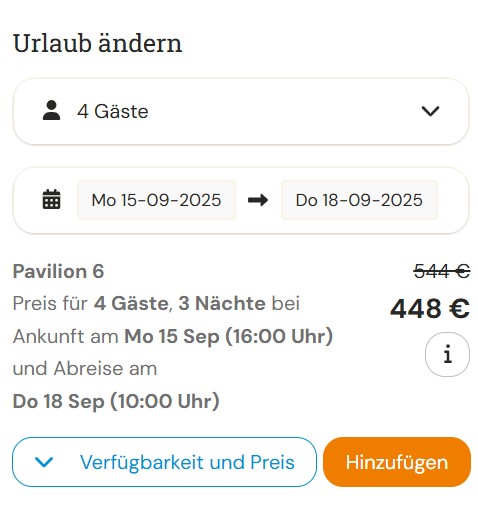
Task: Add the booking with the Hinzufügen button
Action: point(397,462)
